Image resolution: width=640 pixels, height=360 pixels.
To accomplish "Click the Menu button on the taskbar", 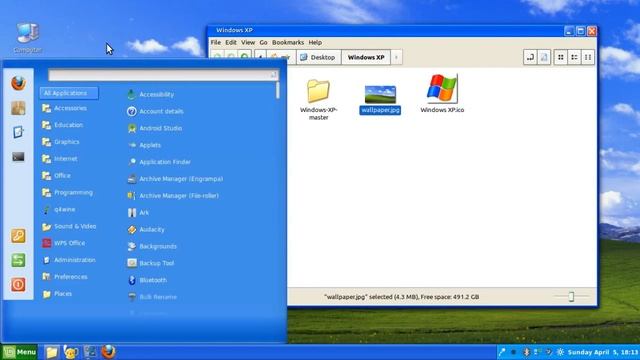I will pos(20,352).
